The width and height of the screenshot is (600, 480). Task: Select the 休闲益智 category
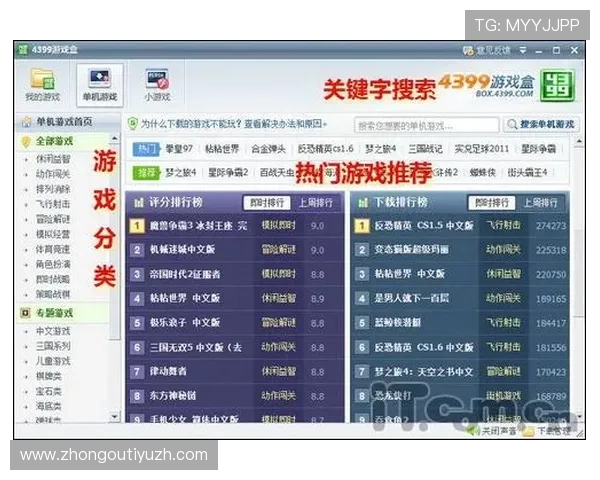53,159
